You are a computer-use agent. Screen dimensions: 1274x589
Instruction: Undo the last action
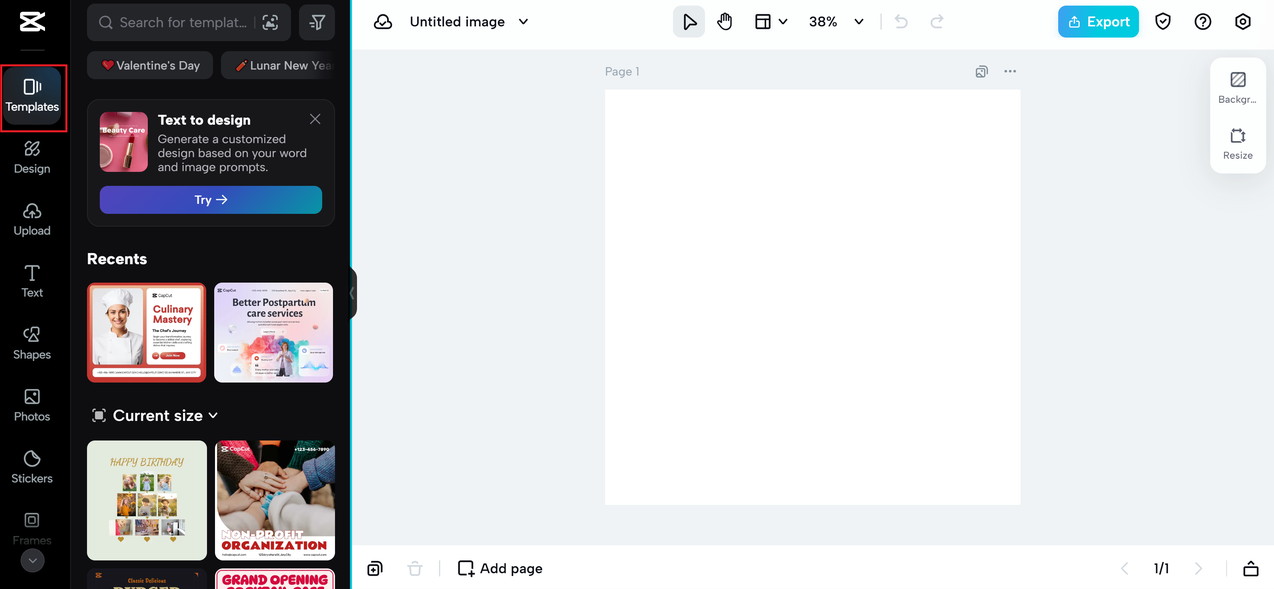point(901,22)
